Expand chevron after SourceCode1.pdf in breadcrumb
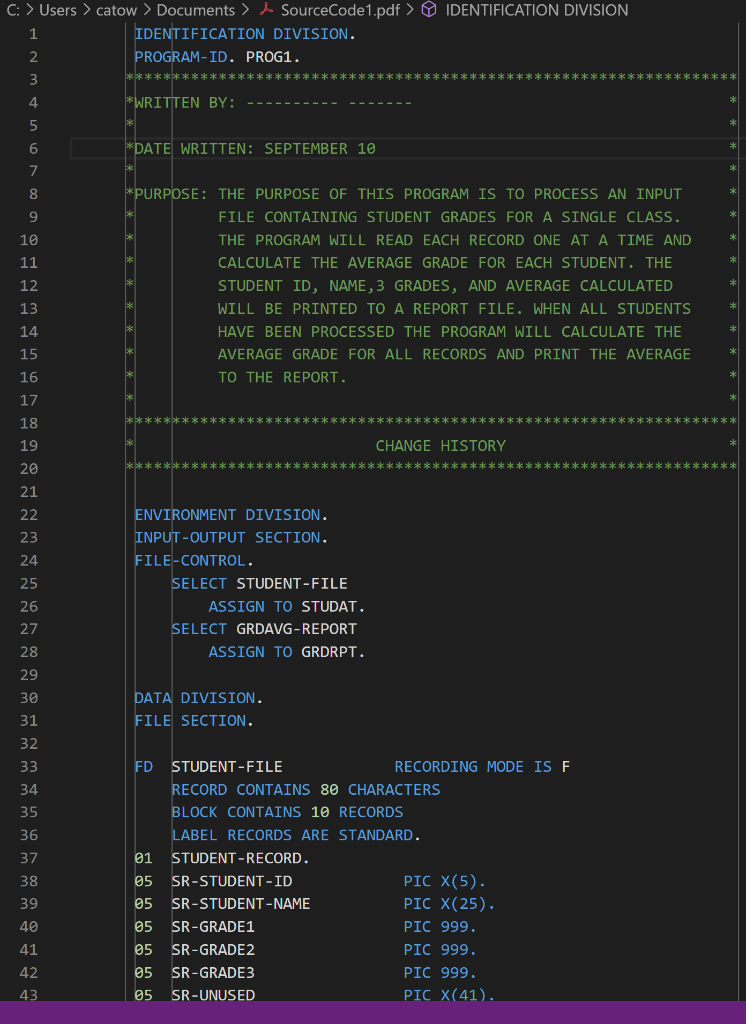 pyautogui.click(x=410, y=10)
